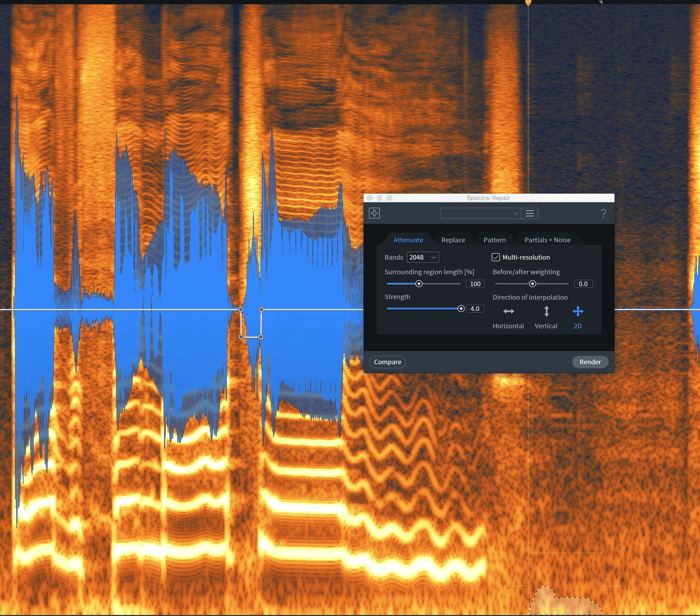
Task: Click the Spectral Repair module icon
Action: click(x=375, y=213)
